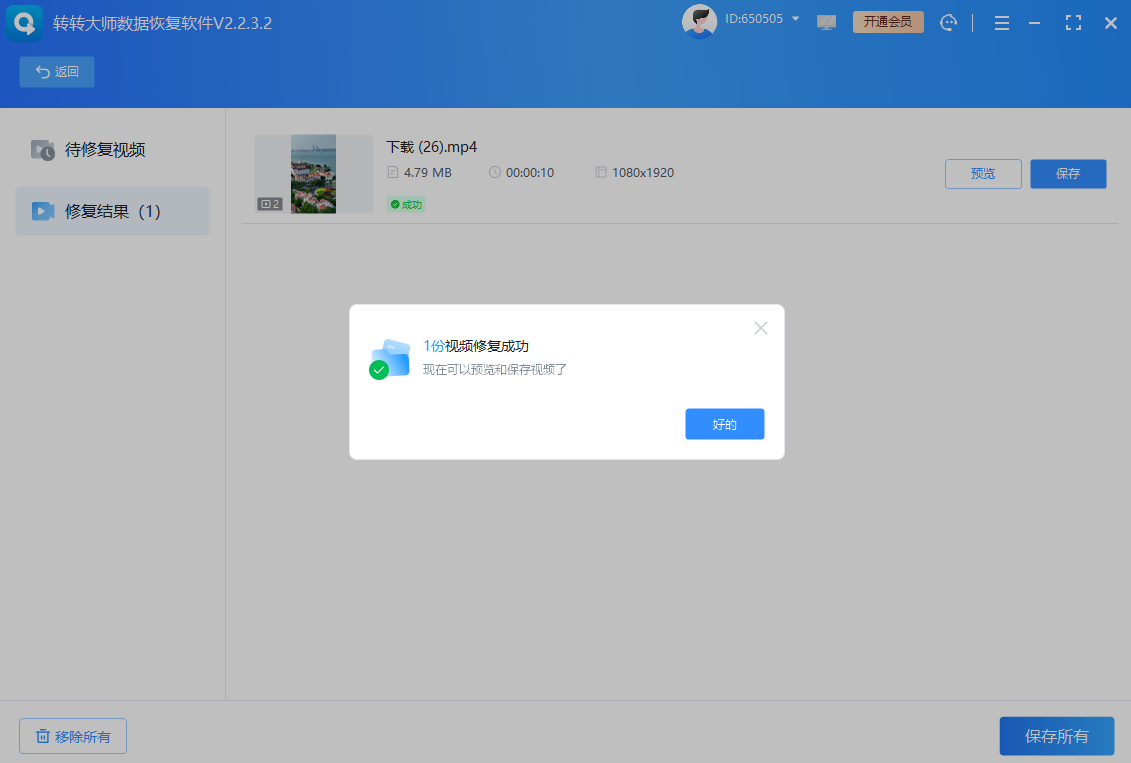Image resolution: width=1131 pixels, height=763 pixels.
Task: Dismiss the success dialog via X
Action: point(761,327)
